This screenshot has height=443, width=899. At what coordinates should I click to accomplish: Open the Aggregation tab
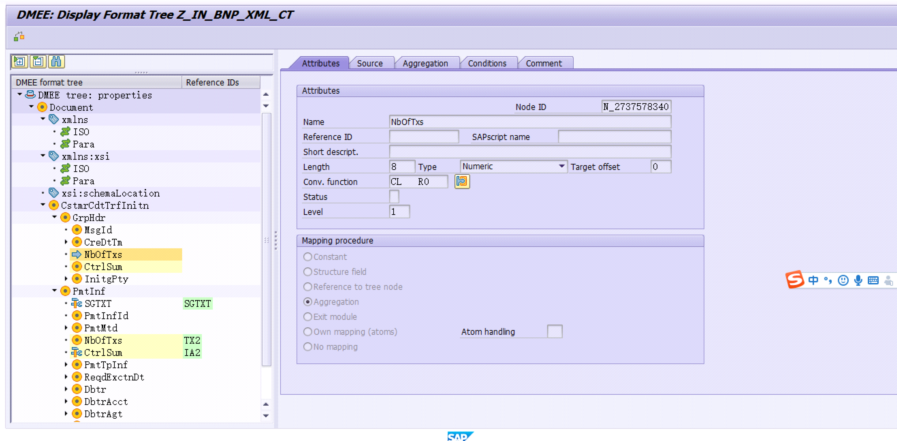425,64
